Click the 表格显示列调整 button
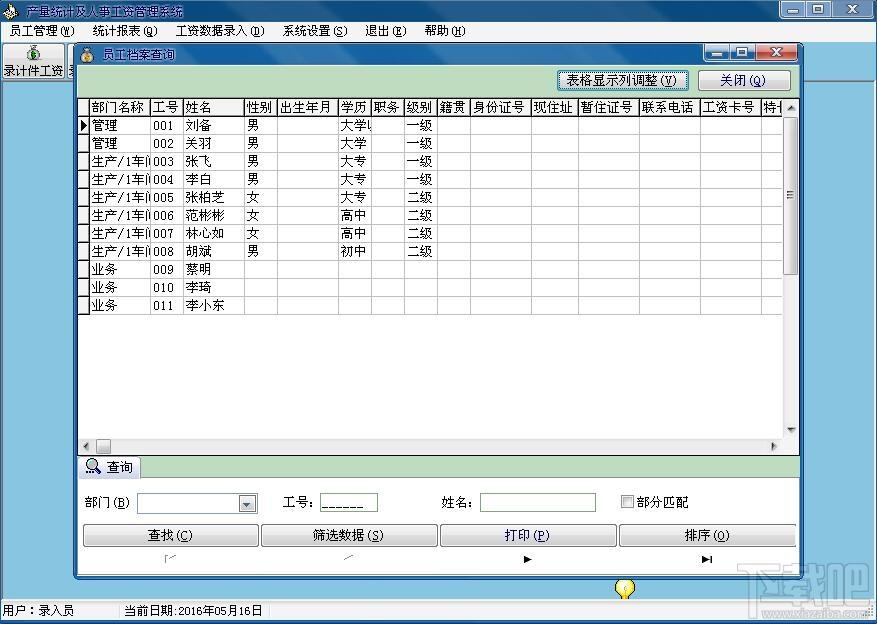Viewport: 877px width, 624px height. click(622, 81)
